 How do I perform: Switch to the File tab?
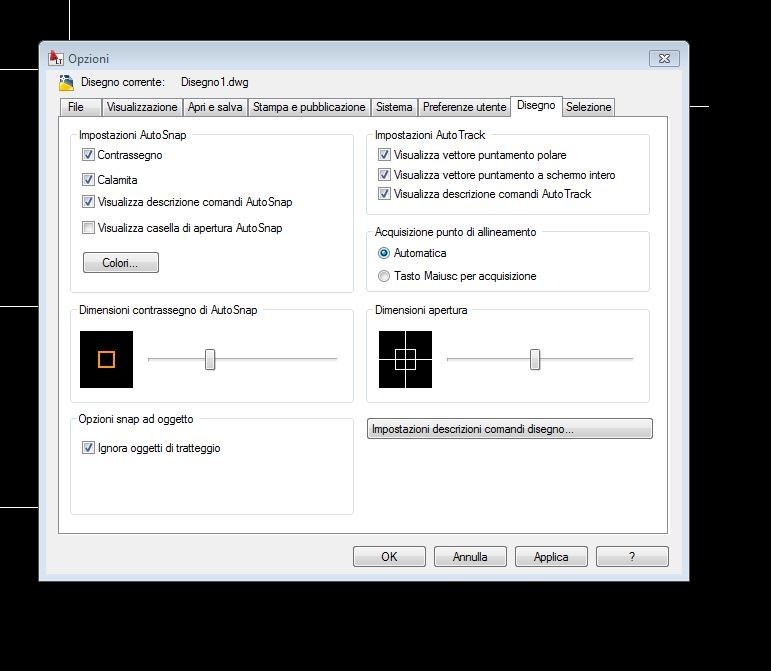point(81,107)
